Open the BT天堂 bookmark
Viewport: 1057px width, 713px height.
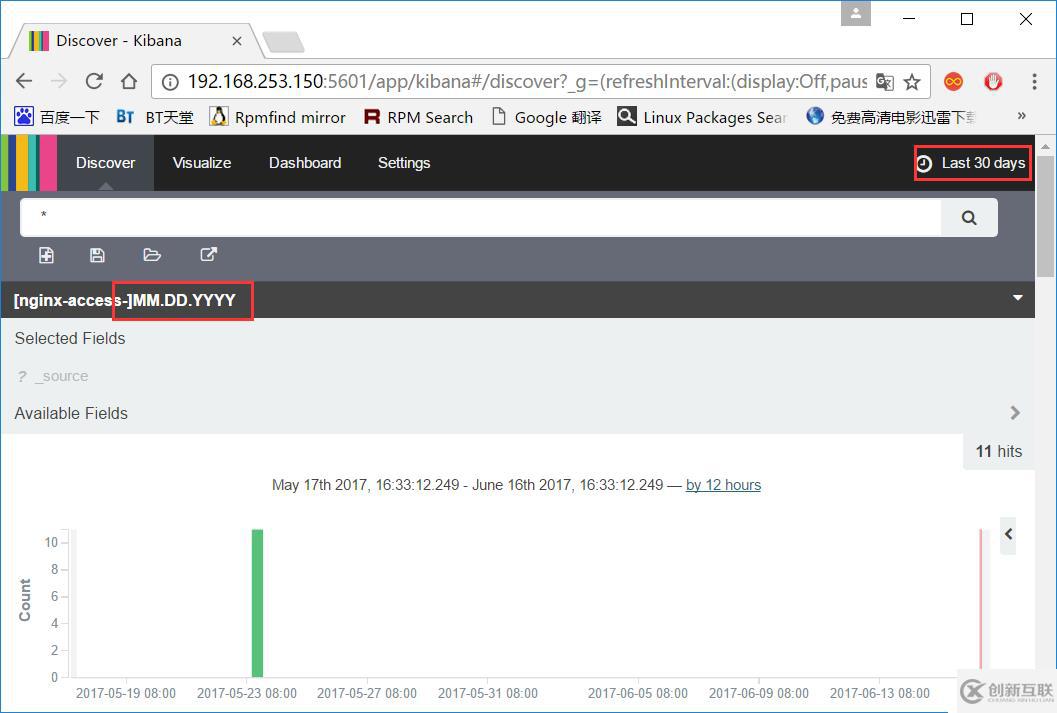pos(154,117)
